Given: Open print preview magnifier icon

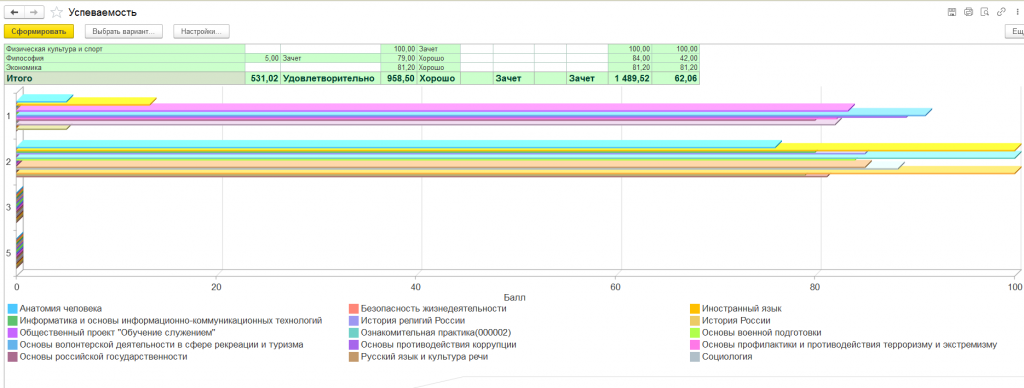Looking at the screenshot, I should (x=985, y=12).
